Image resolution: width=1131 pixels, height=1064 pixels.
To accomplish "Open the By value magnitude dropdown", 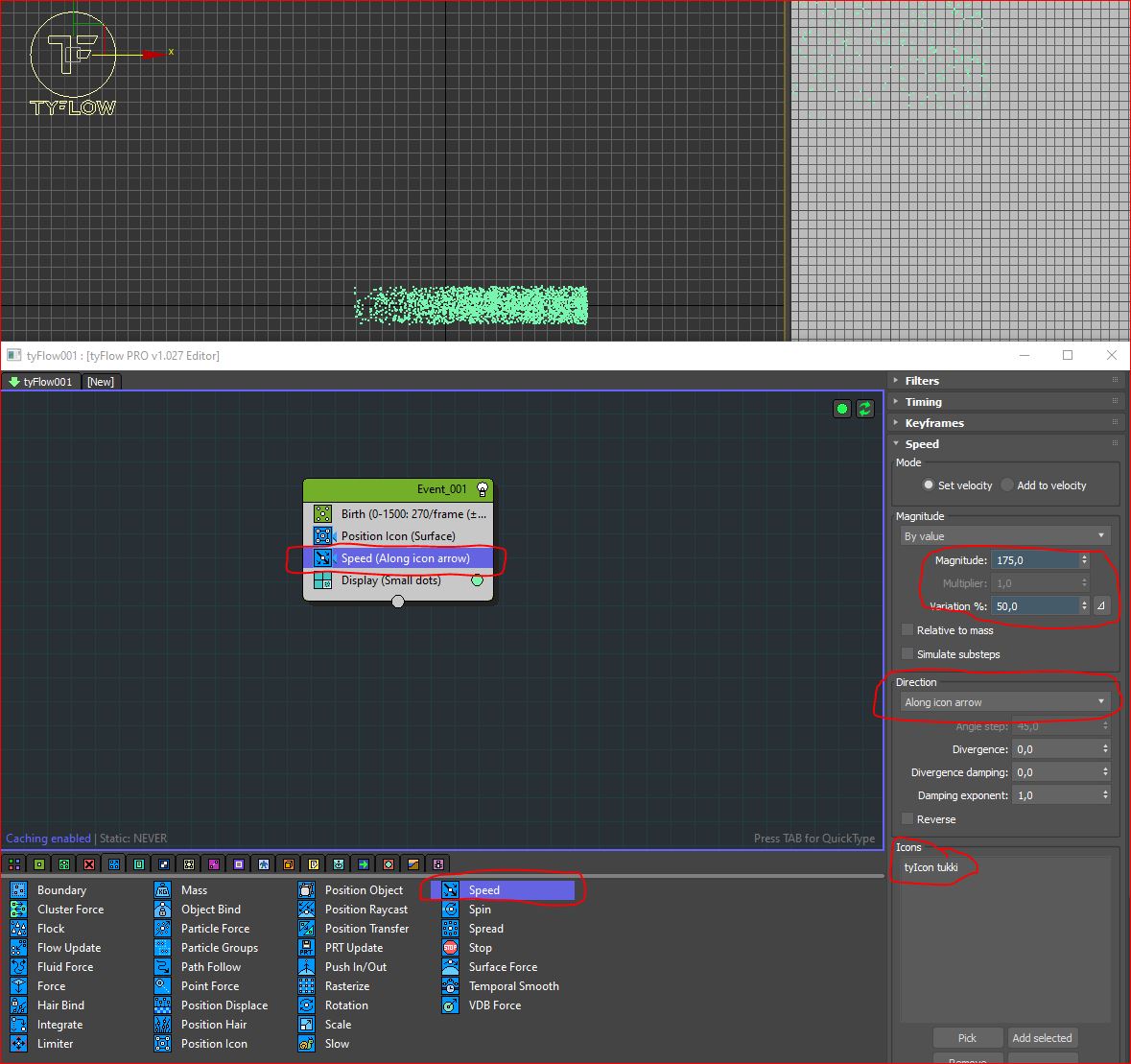I will (x=1004, y=536).
